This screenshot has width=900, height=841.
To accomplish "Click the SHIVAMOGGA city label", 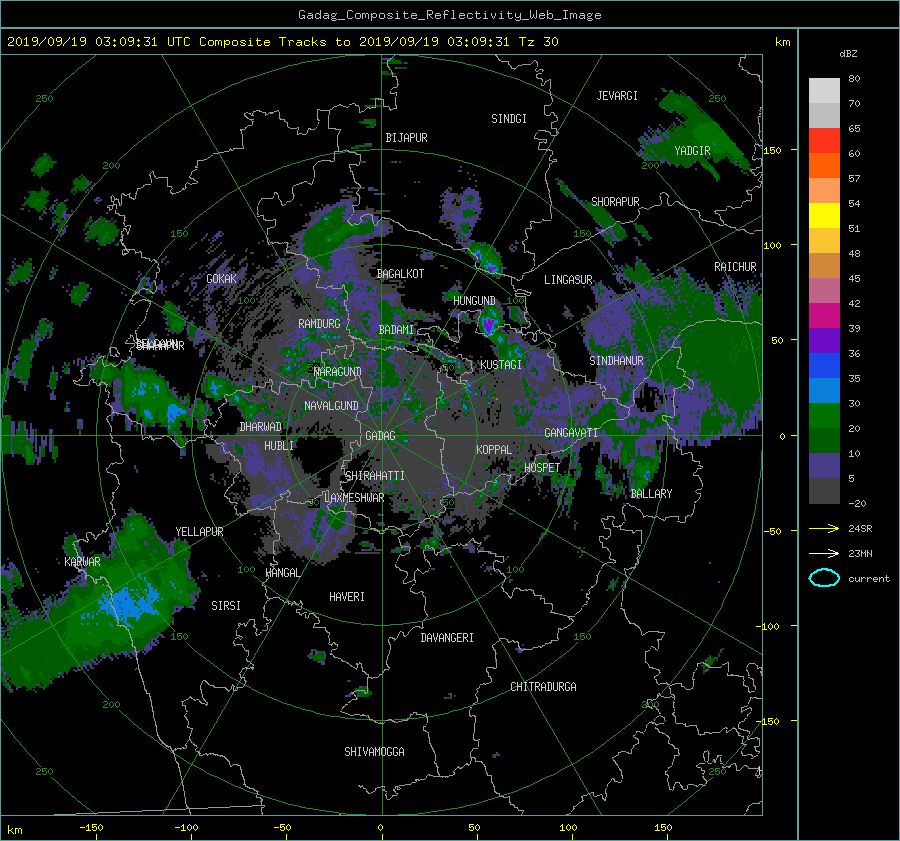I will (374, 752).
